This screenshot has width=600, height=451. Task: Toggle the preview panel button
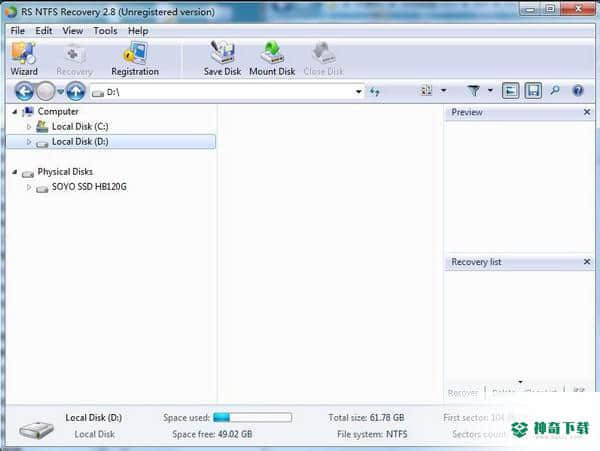(x=510, y=91)
